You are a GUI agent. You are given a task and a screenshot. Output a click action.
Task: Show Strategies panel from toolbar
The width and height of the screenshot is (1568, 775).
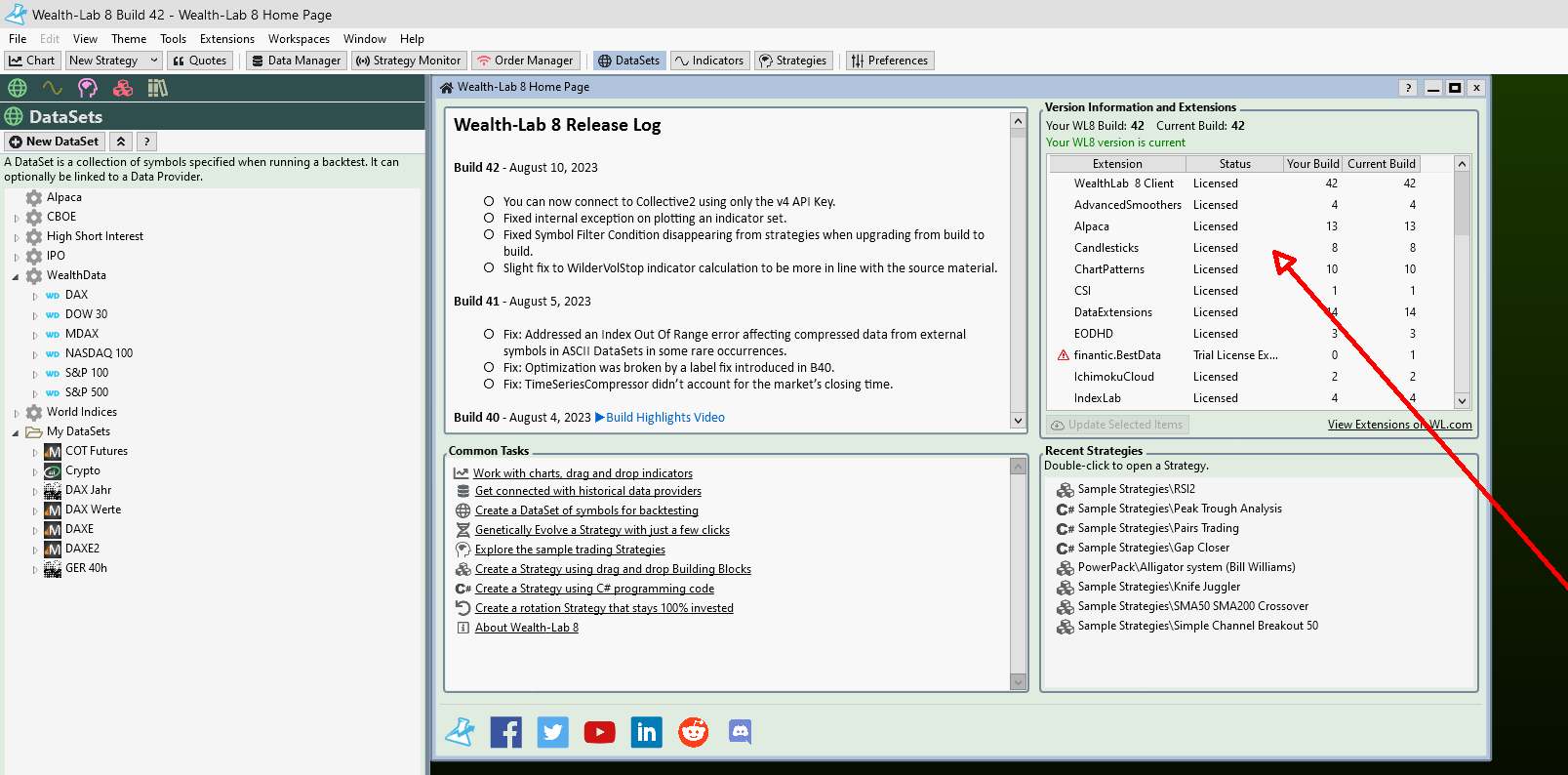[792, 61]
